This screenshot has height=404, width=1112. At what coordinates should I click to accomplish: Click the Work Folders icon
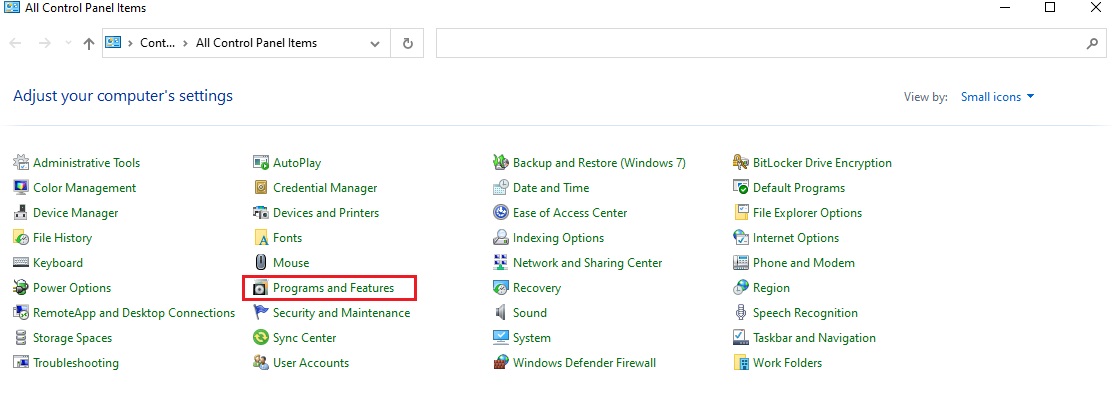click(741, 363)
